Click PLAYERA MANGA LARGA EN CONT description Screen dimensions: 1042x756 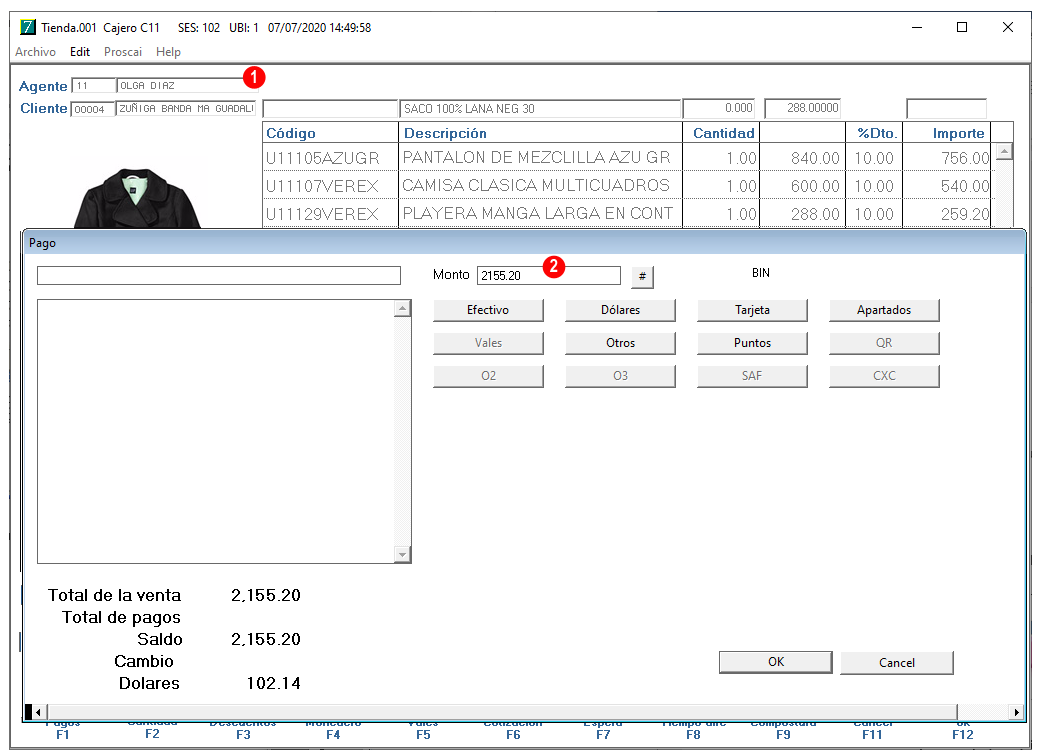click(540, 213)
